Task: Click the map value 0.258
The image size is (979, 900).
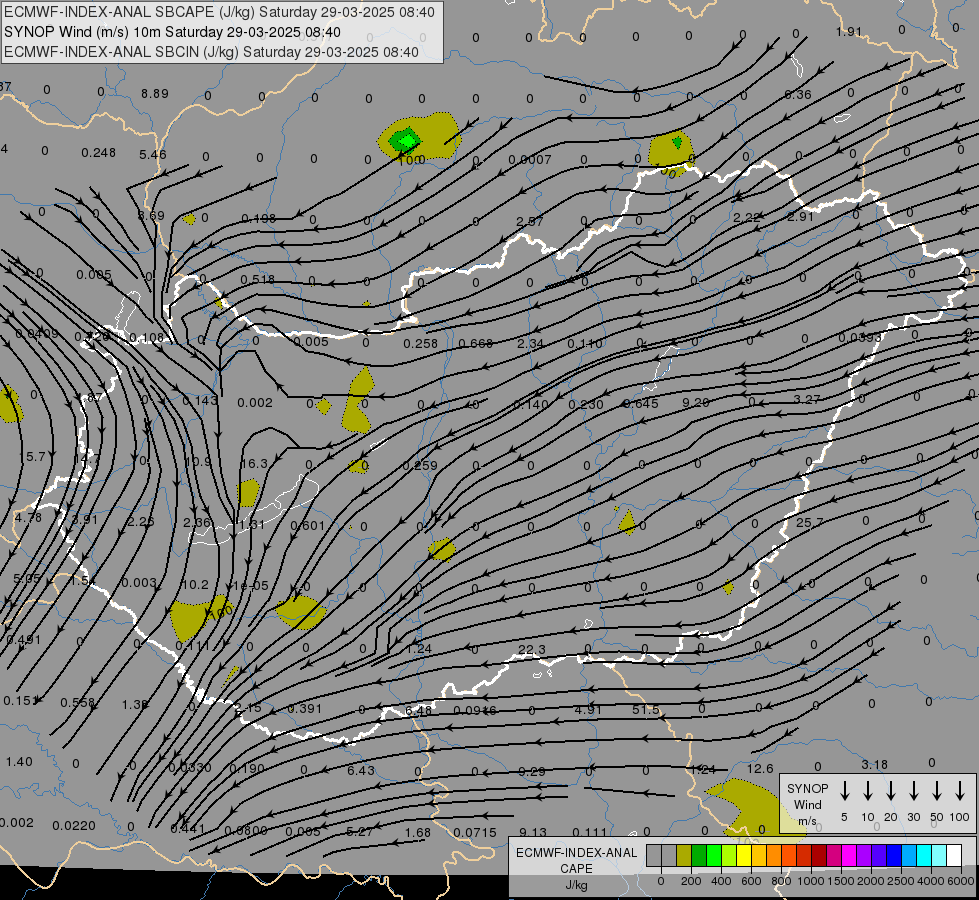Action: [x=420, y=344]
